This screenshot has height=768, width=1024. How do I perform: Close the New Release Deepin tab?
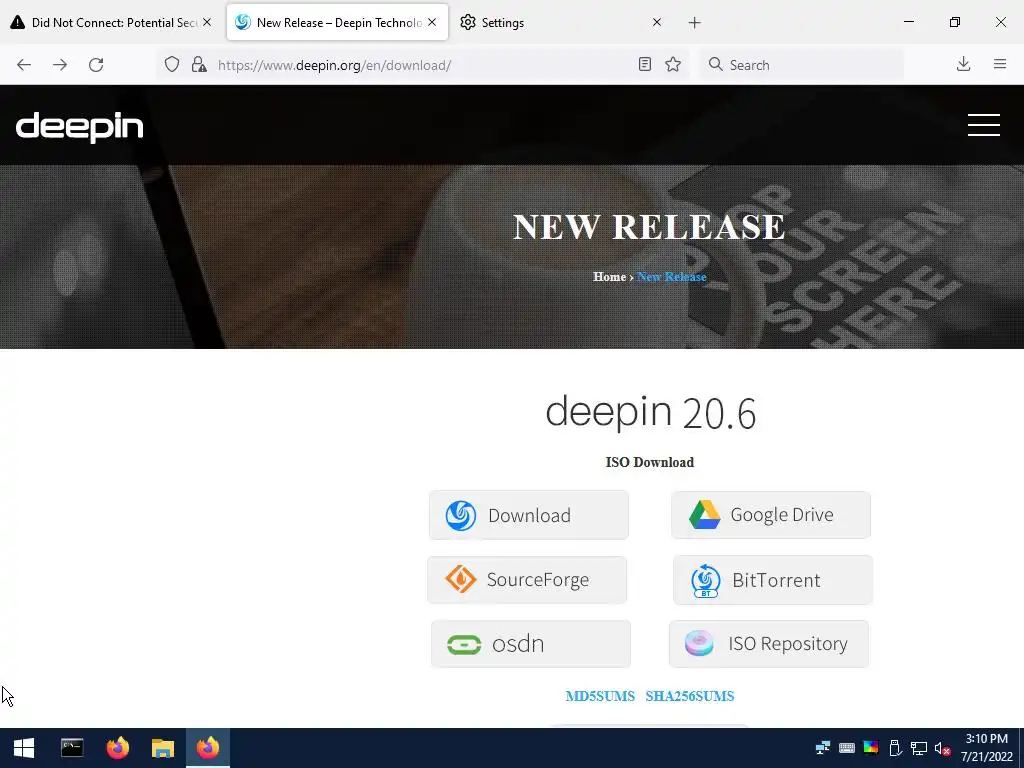click(432, 22)
